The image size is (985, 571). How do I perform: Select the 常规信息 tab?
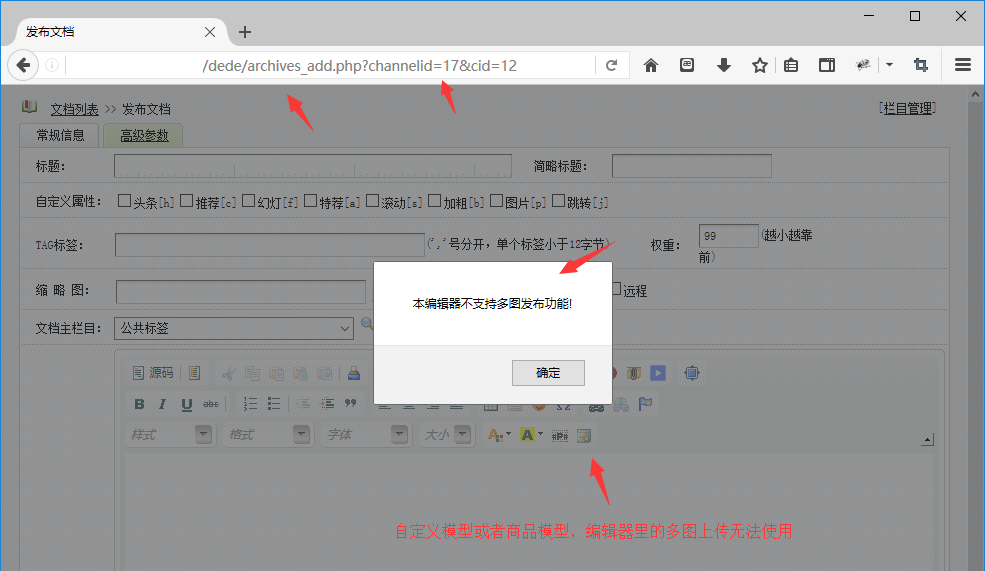60,136
